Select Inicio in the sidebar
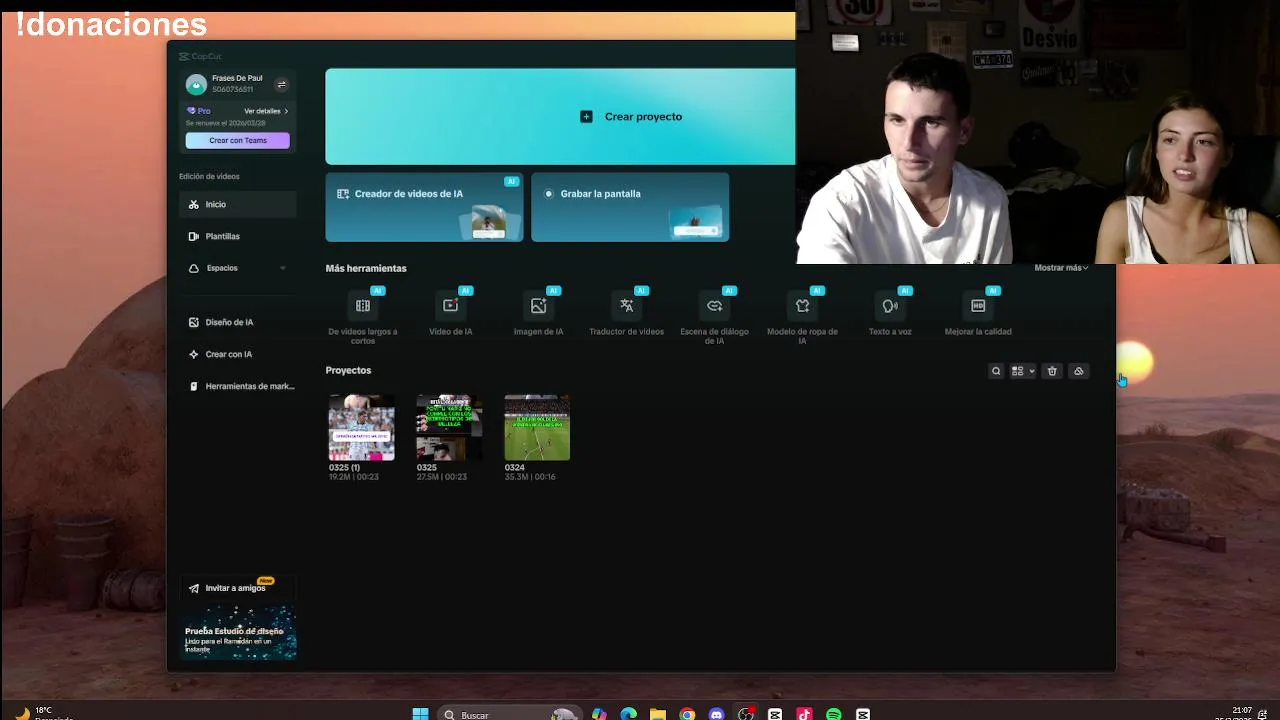 (x=238, y=204)
